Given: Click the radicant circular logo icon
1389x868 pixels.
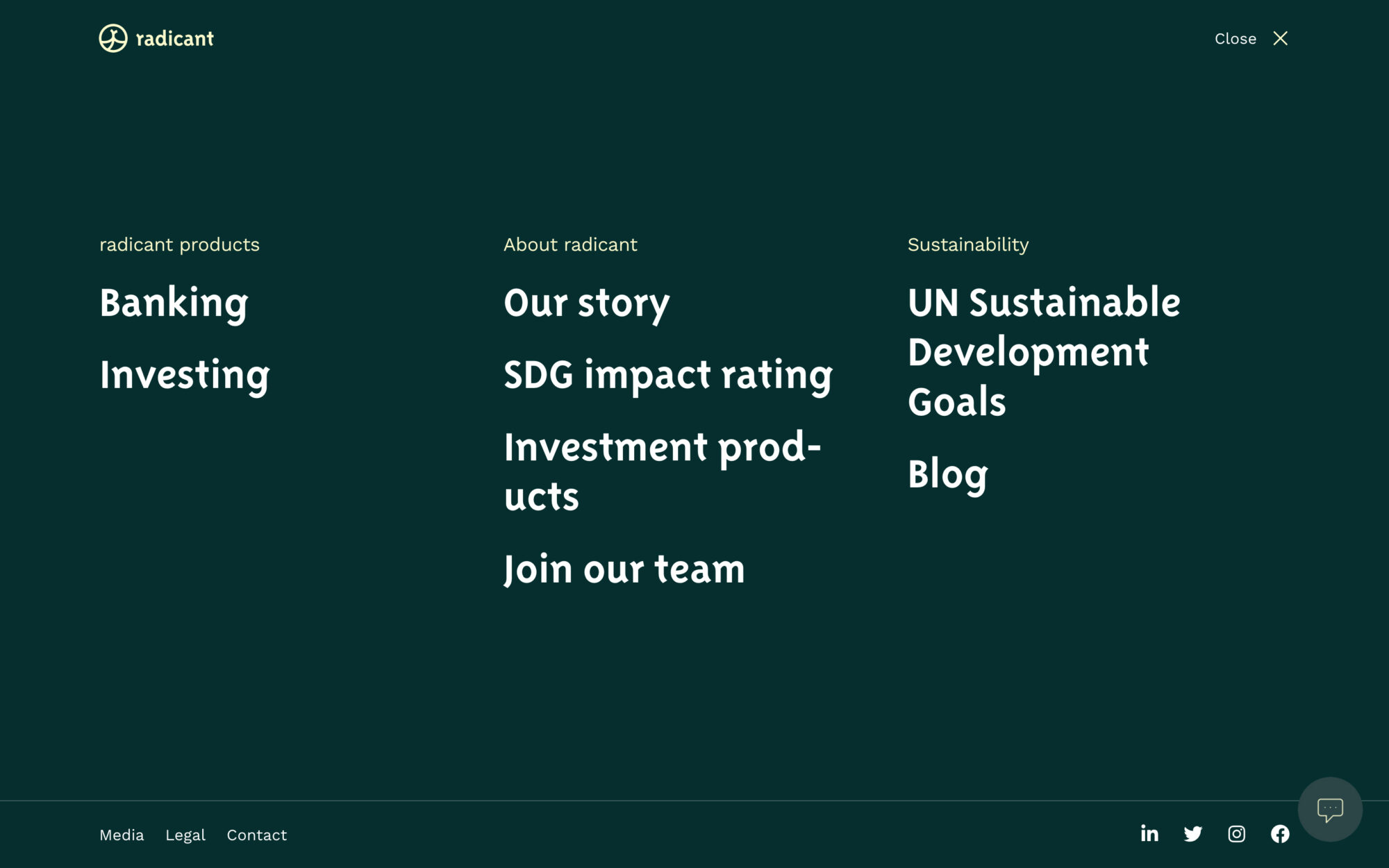Looking at the screenshot, I should (x=113, y=38).
